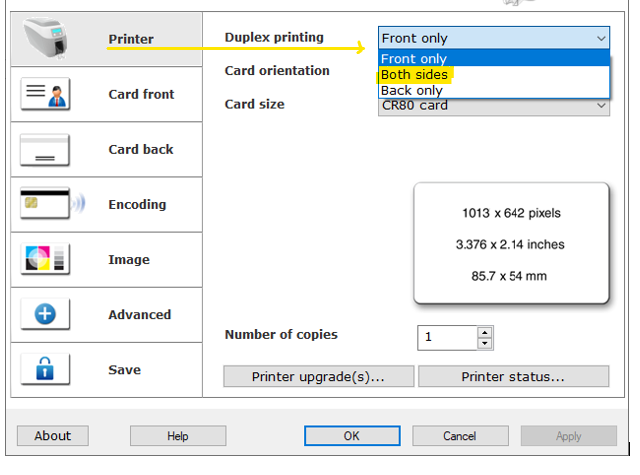Switch to the Encoding tab
Image resolution: width=640 pixels, height=475 pixels.
click(x=137, y=204)
